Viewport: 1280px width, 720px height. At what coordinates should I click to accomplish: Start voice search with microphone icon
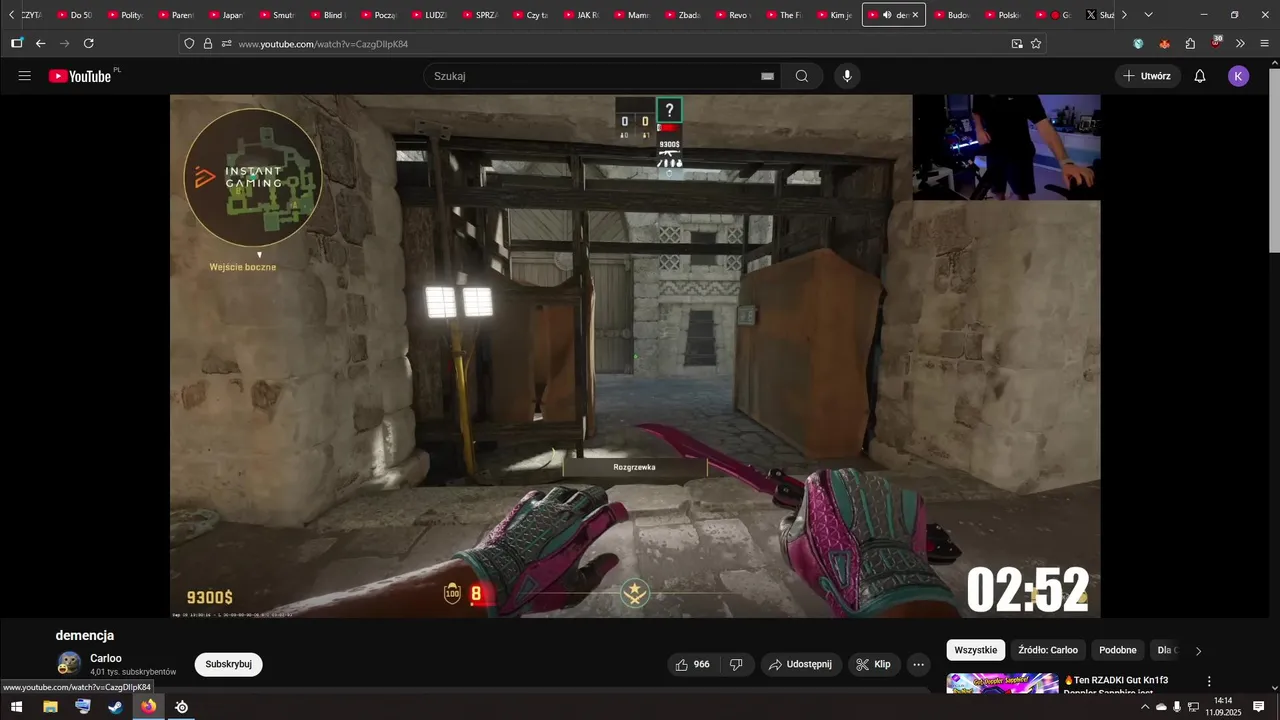point(847,76)
